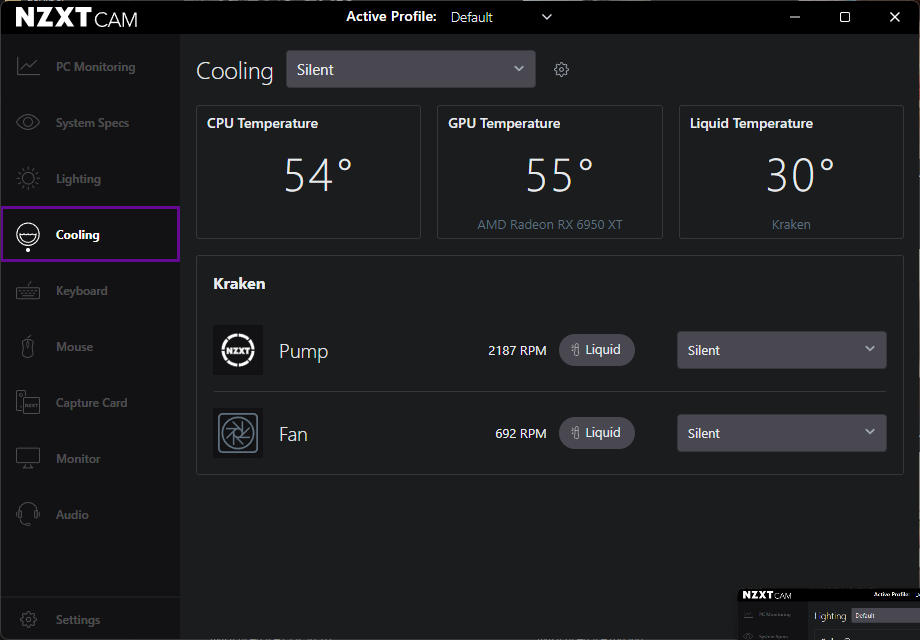This screenshot has width=920, height=640.
Task: Click the PC Monitoring graph icon
Action: (28, 66)
